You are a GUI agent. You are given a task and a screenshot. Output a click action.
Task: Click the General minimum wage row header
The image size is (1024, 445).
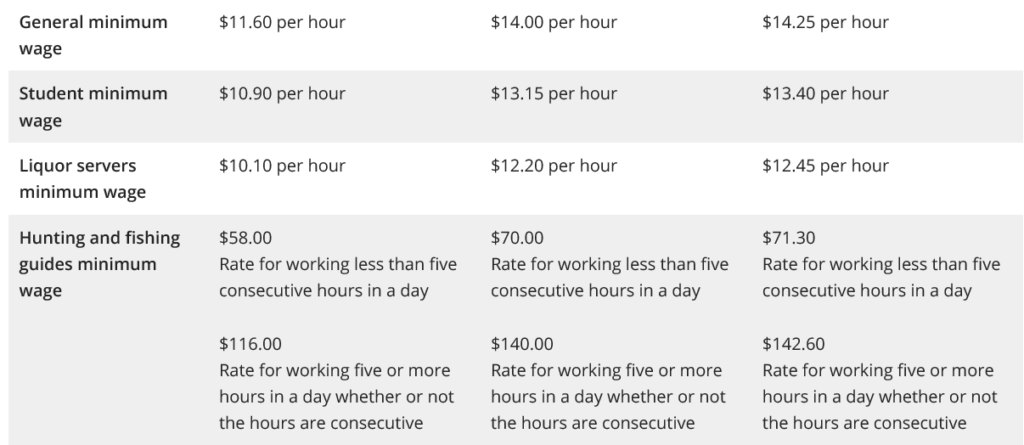93,35
